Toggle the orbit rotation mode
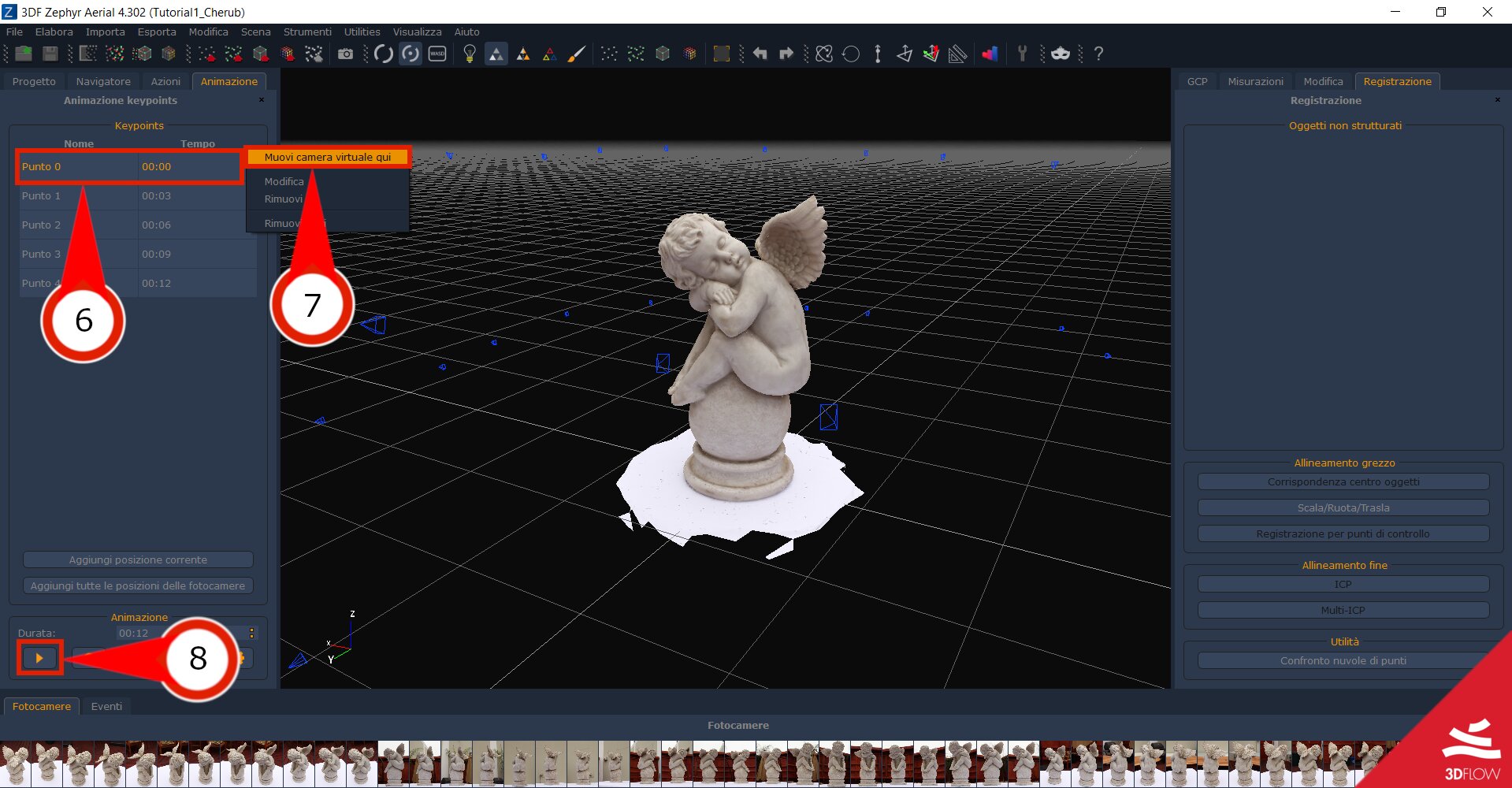This screenshot has height=788, width=1512. (x=411, y=54)
